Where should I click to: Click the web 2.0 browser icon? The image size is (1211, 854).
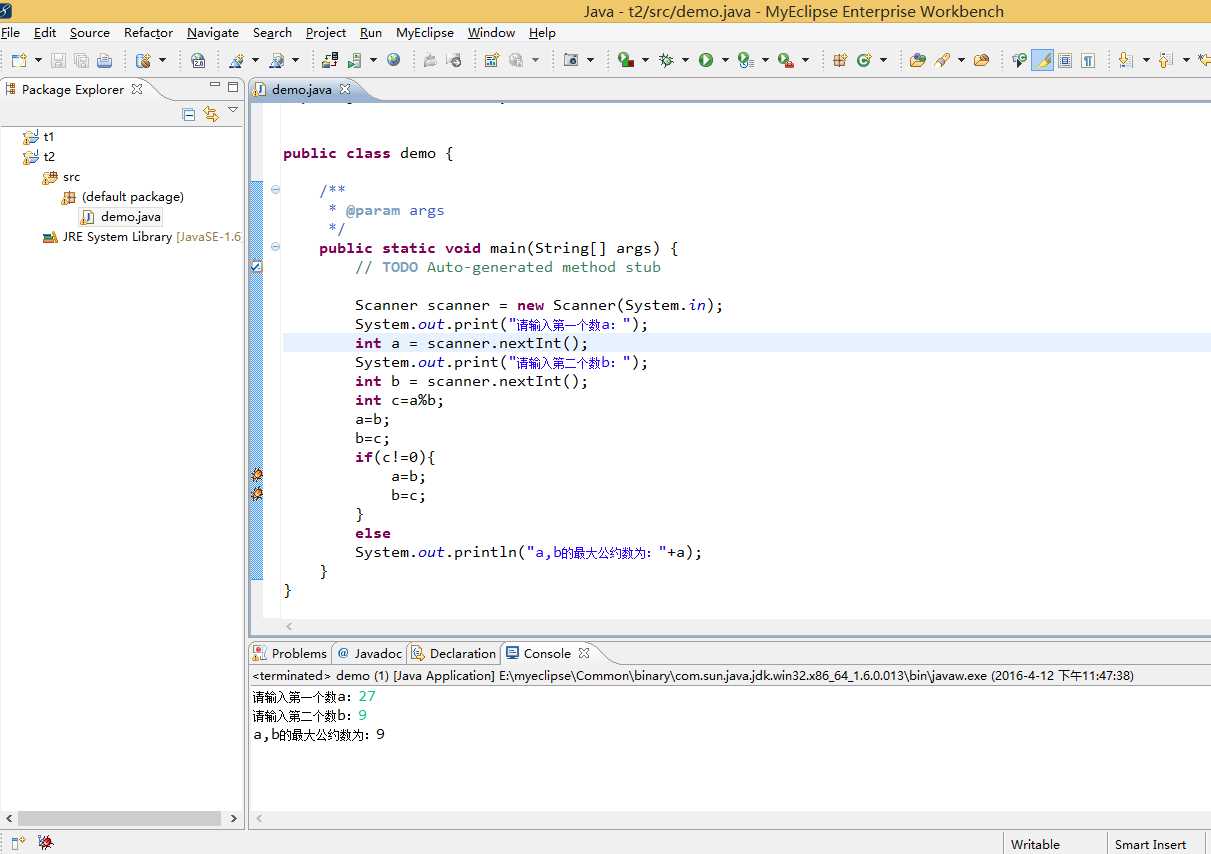[198, 60]
